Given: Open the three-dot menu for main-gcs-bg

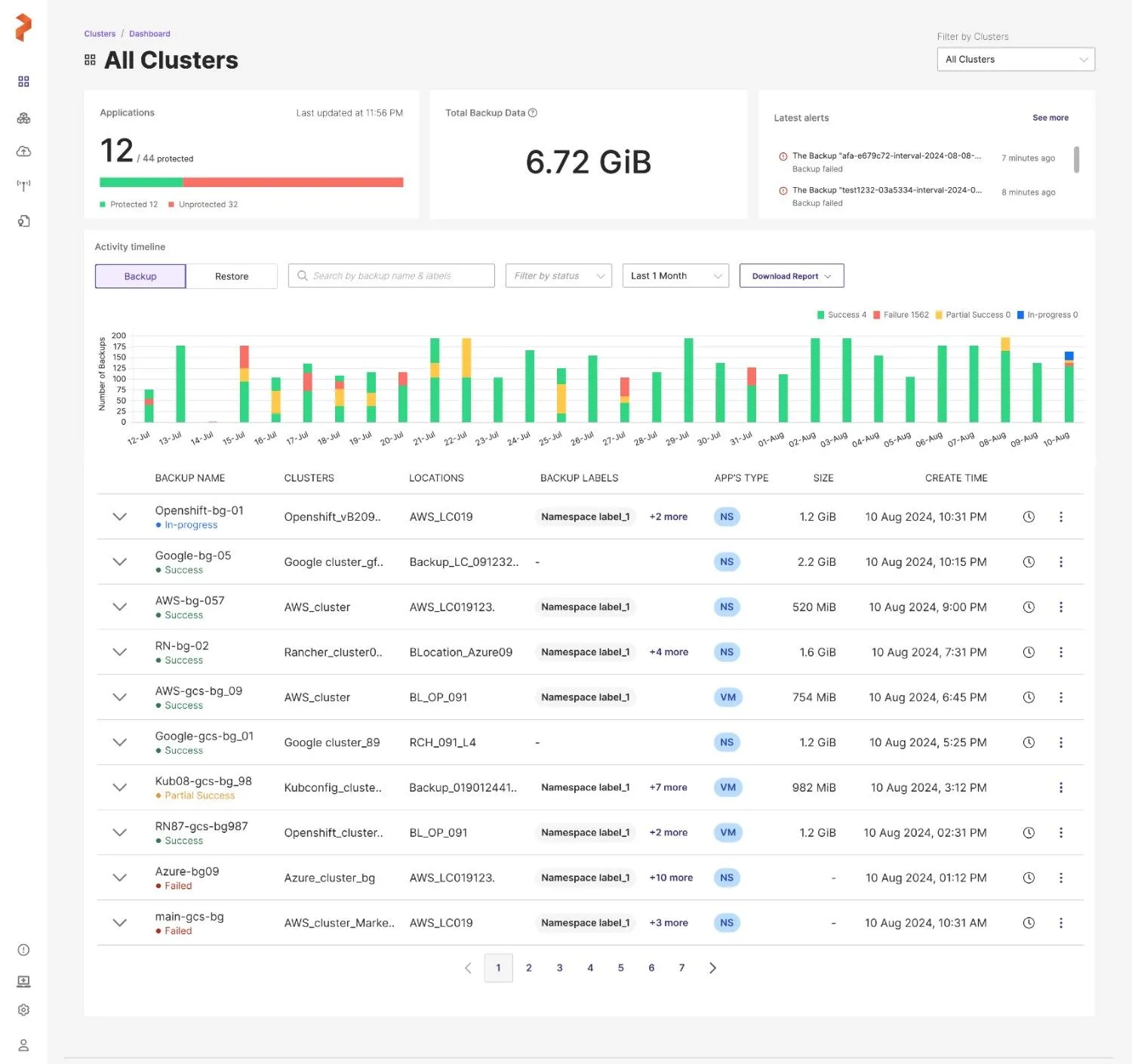Looking at the screenshot, I should 1061,923.
